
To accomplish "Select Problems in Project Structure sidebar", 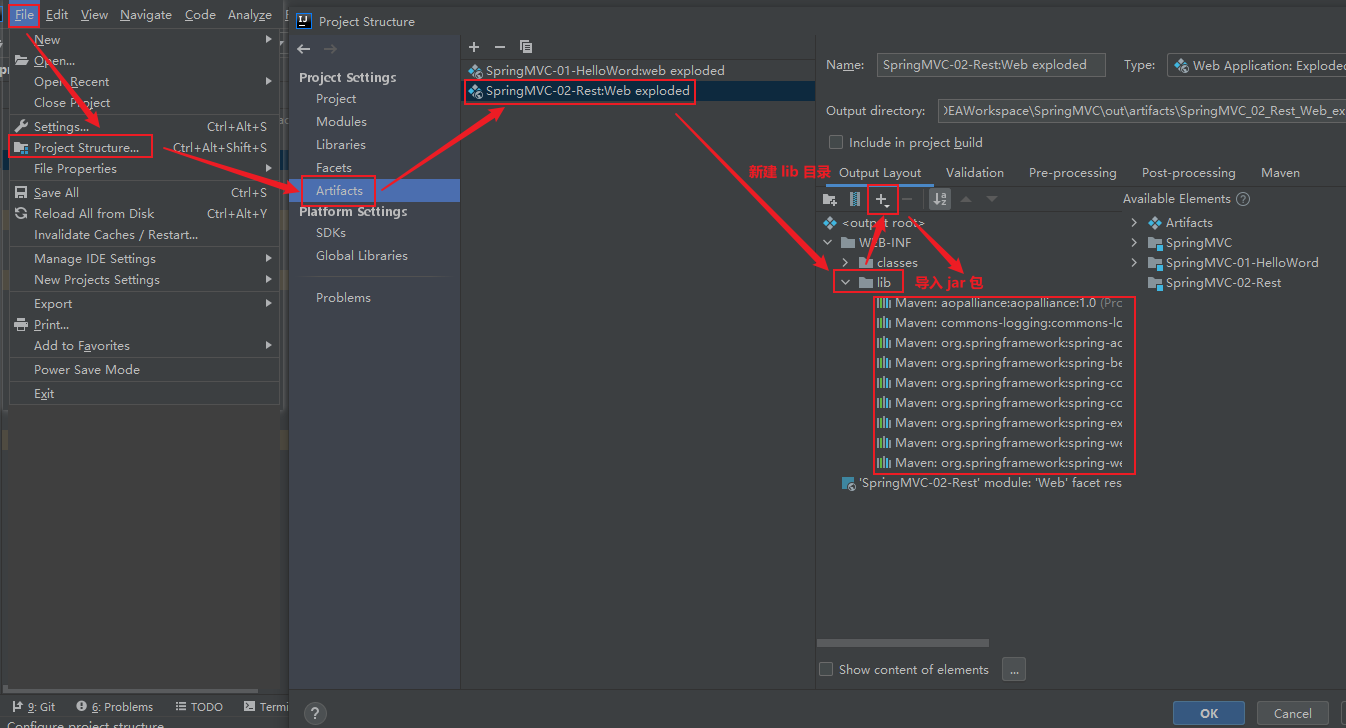I will (x=343, y=297).
